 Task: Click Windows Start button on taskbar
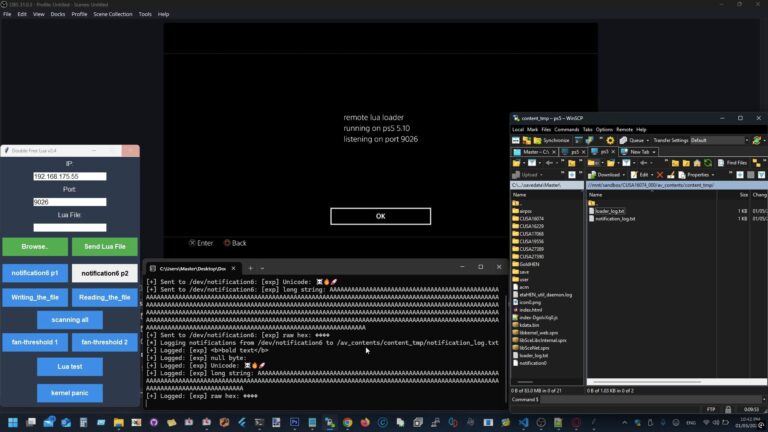point(13,422)
